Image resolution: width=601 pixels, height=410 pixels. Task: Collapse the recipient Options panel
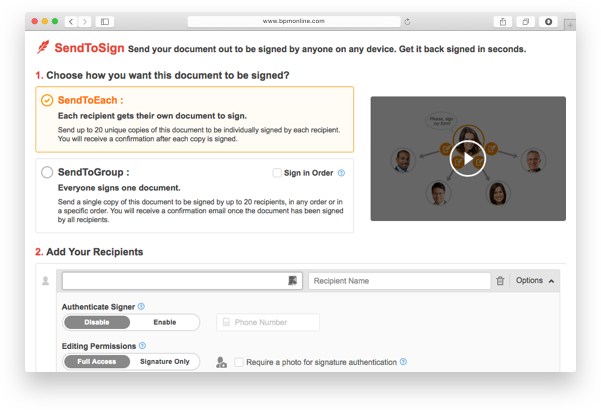point(535,281)
